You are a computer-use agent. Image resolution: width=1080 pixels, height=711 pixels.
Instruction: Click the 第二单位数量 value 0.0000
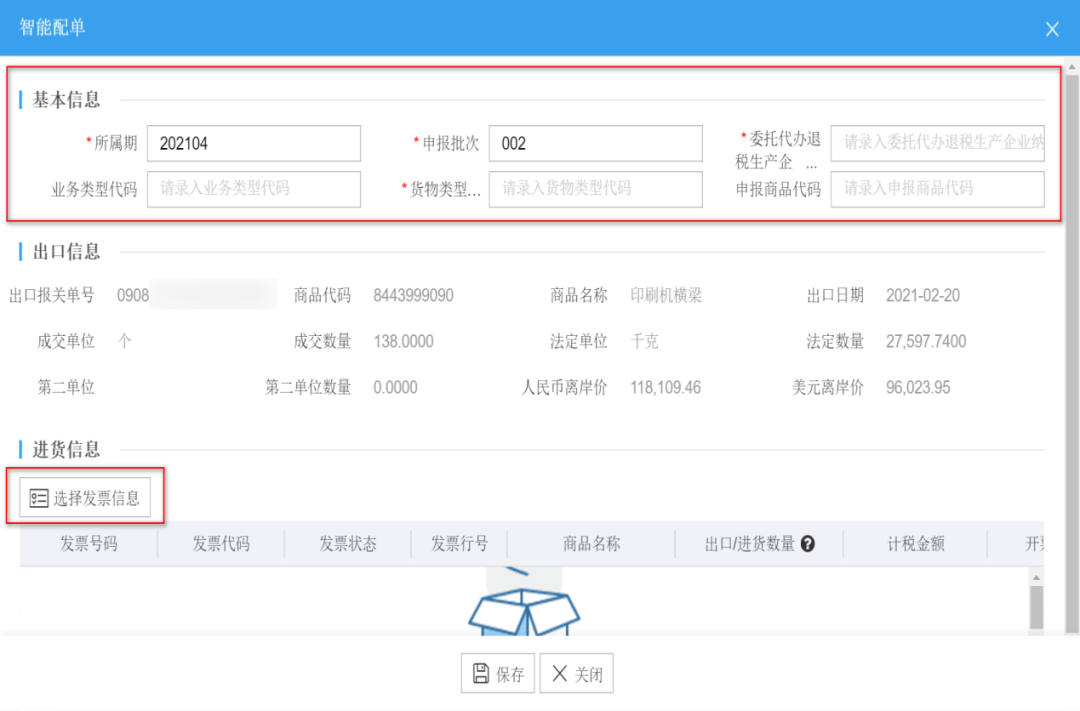click(395, 387)
